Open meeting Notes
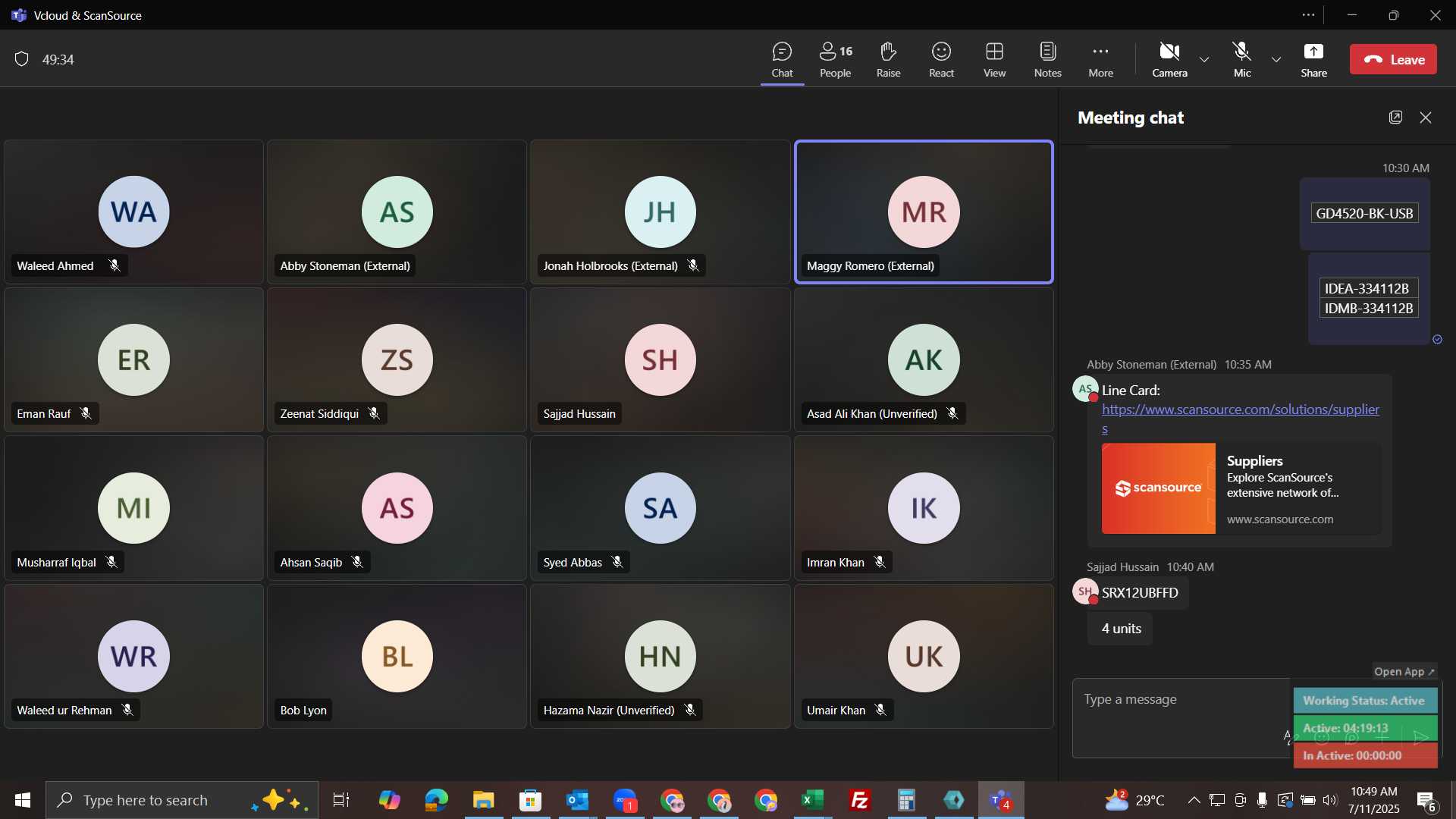1456x819 pixels. 1047,60
